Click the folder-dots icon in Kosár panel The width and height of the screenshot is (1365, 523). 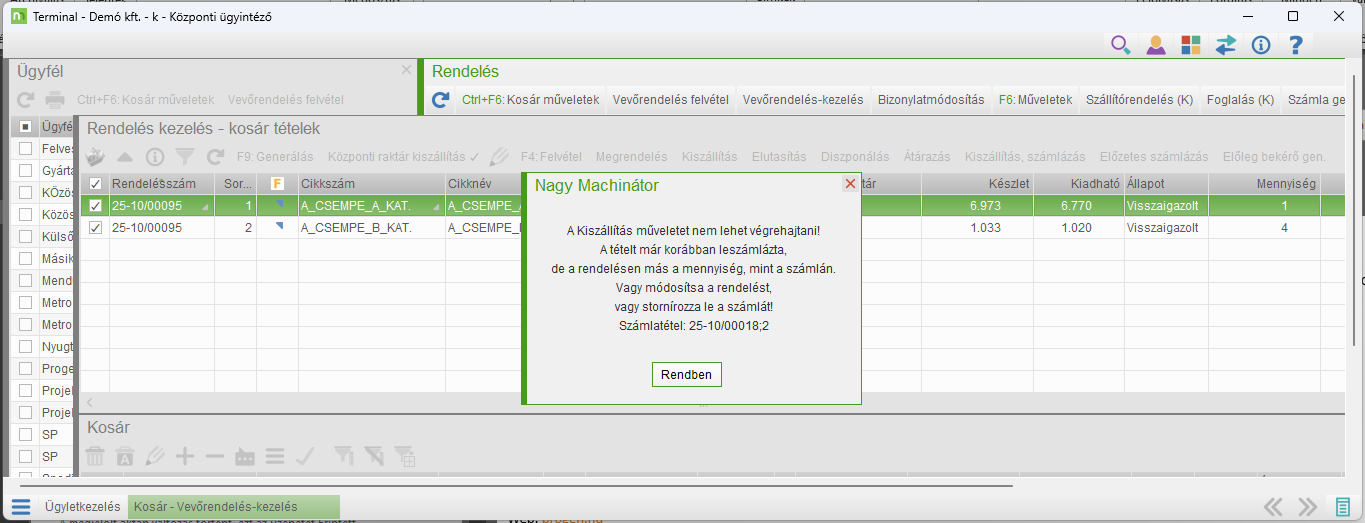coord(245,457)
